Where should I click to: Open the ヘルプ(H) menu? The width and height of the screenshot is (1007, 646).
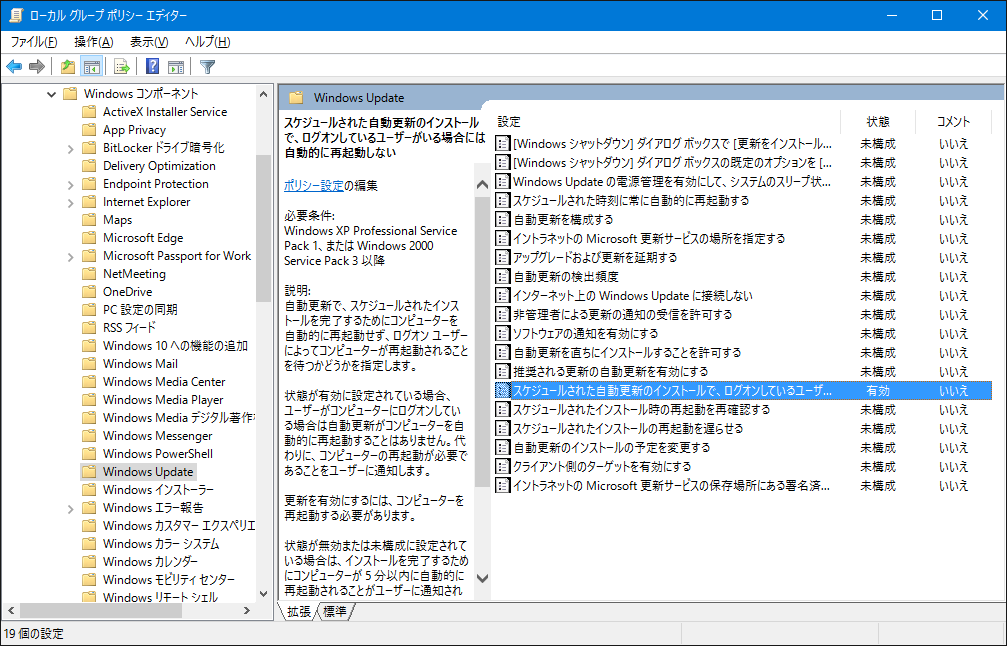[207, 42]
